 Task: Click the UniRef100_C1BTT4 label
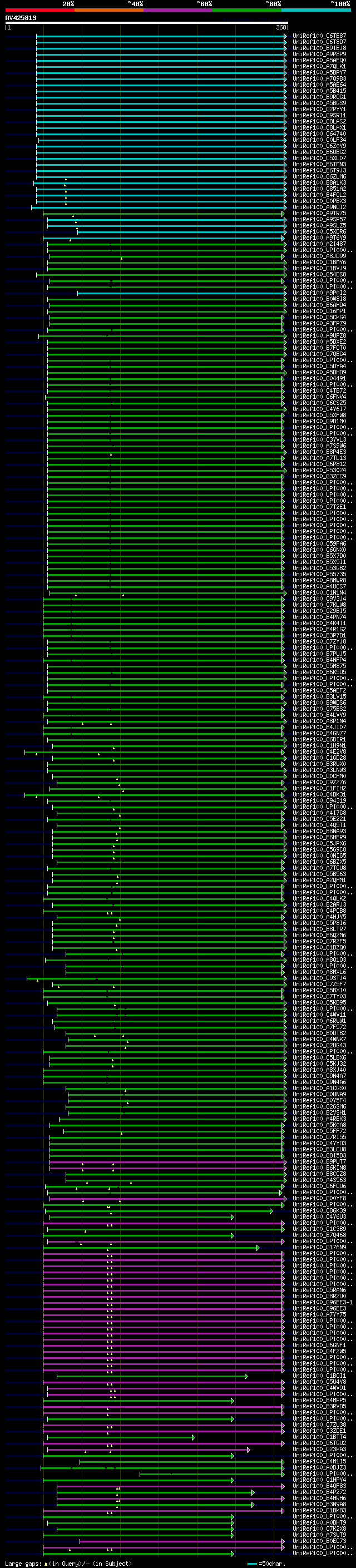[319, 1437]
